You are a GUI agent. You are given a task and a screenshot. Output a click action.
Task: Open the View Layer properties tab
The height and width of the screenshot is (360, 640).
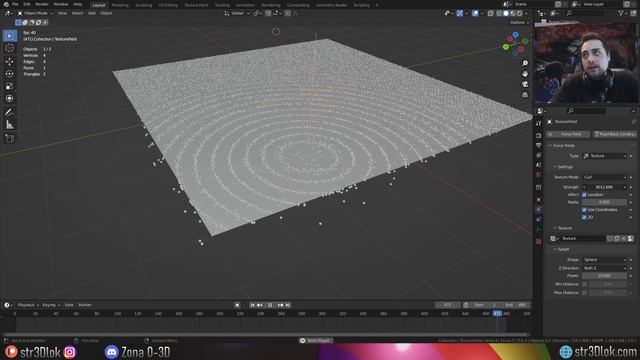[x=539, y=155]
